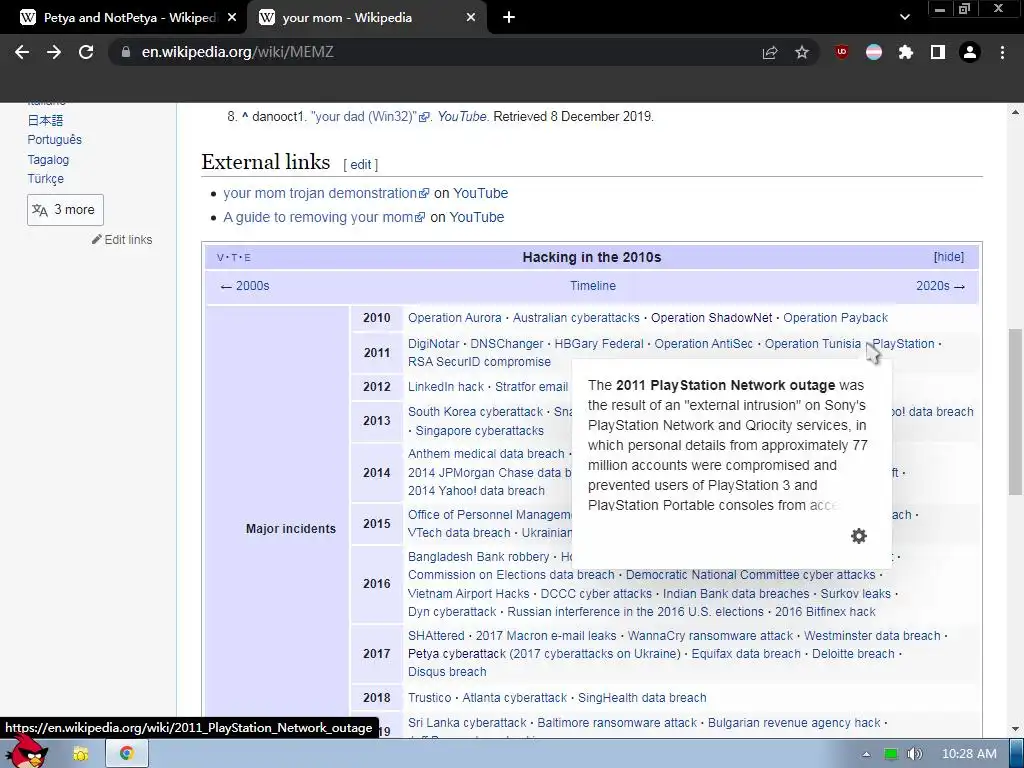Open the popup preview settings gear

(x=859, y=536)
